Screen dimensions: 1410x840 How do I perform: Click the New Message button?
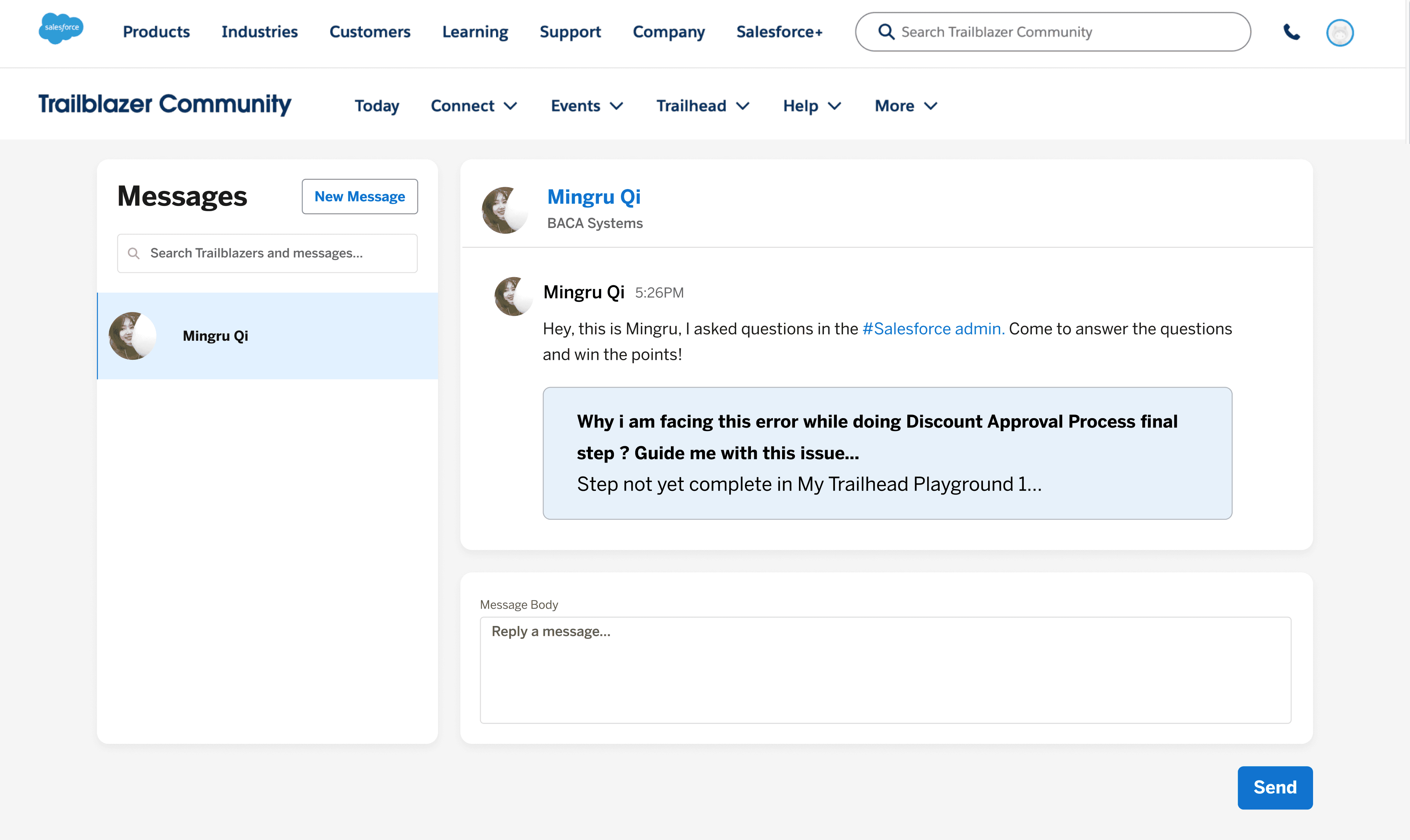tap(359, 196)
